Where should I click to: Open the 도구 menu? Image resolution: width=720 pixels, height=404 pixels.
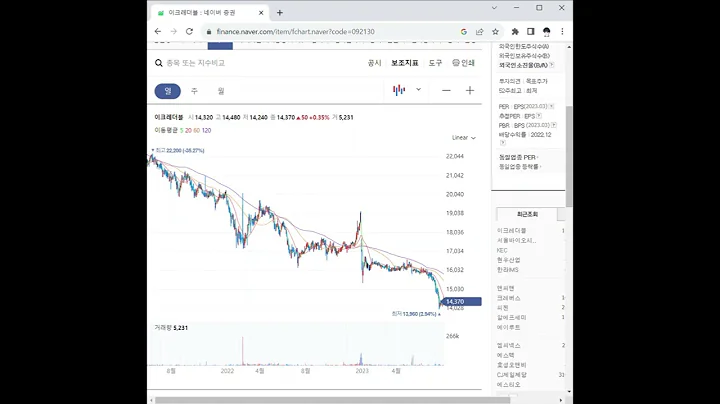coord(435,63)
